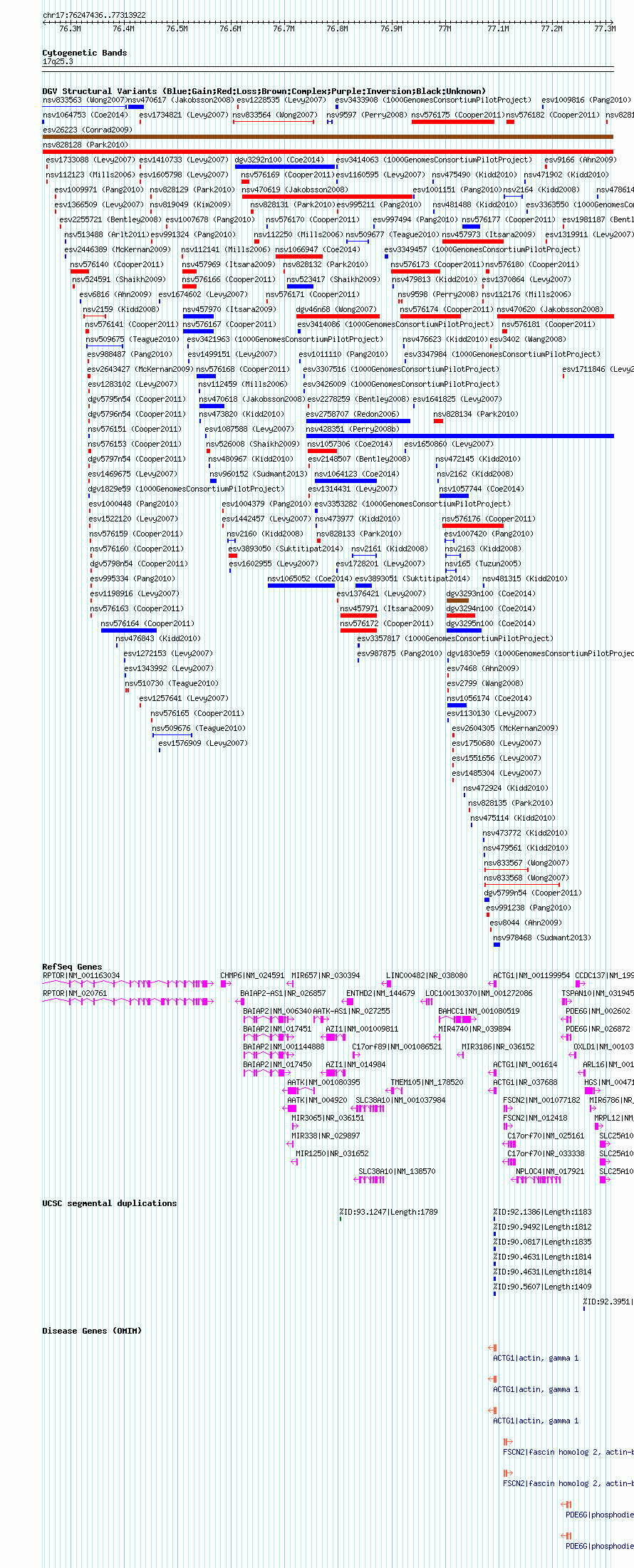Open gene LOC100130370|NM_001272086

(479, 993)
